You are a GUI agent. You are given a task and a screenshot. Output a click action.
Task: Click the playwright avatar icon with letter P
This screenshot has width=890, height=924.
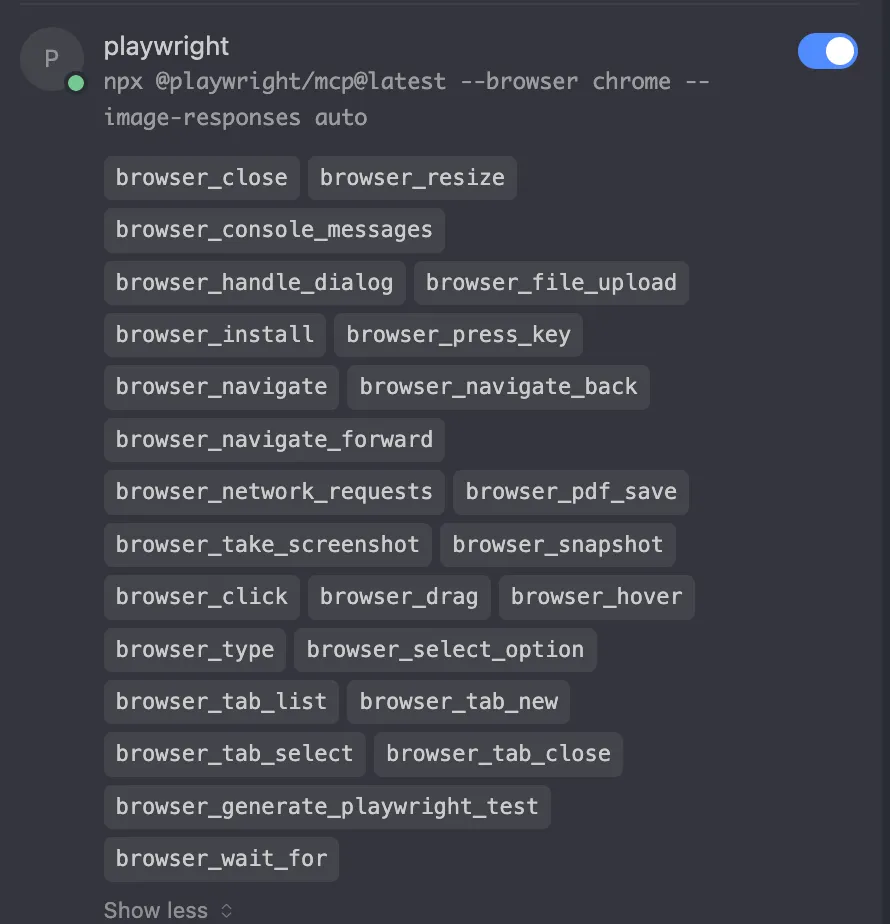coord(52,58)
